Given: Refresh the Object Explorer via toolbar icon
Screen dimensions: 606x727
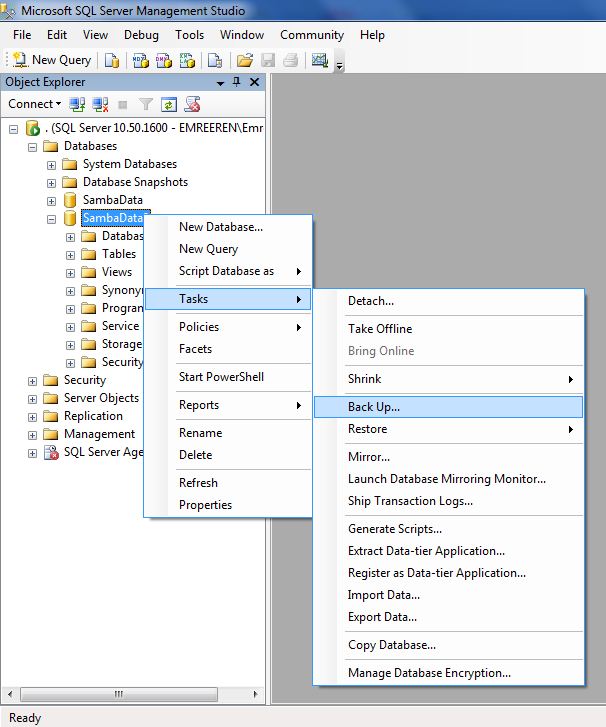Looking at the screenshot, I should (169, 104).
